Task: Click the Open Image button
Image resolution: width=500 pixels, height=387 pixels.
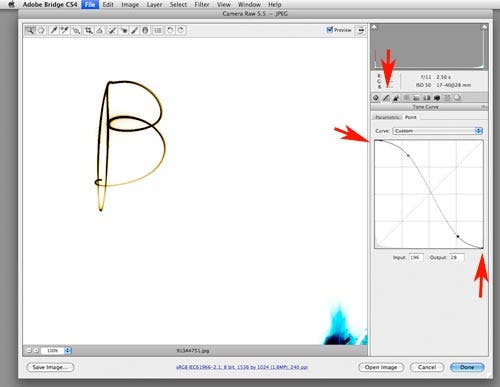Action: point(381,367)
